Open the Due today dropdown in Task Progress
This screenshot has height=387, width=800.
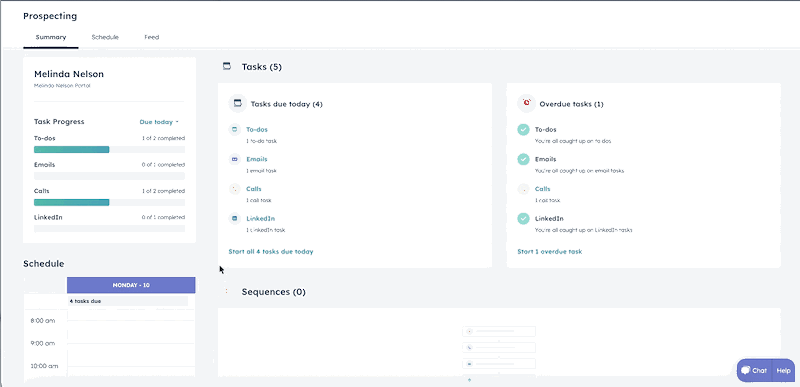pos(159,122)
